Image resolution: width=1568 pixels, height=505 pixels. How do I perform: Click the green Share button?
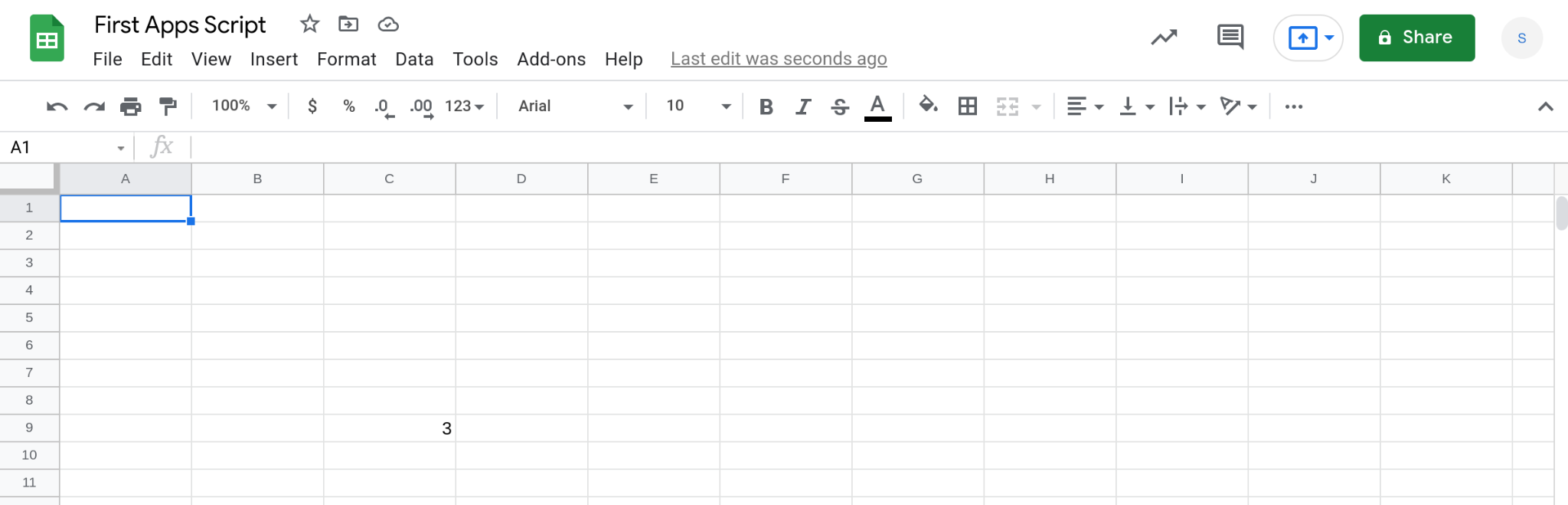coord(1416,38)
